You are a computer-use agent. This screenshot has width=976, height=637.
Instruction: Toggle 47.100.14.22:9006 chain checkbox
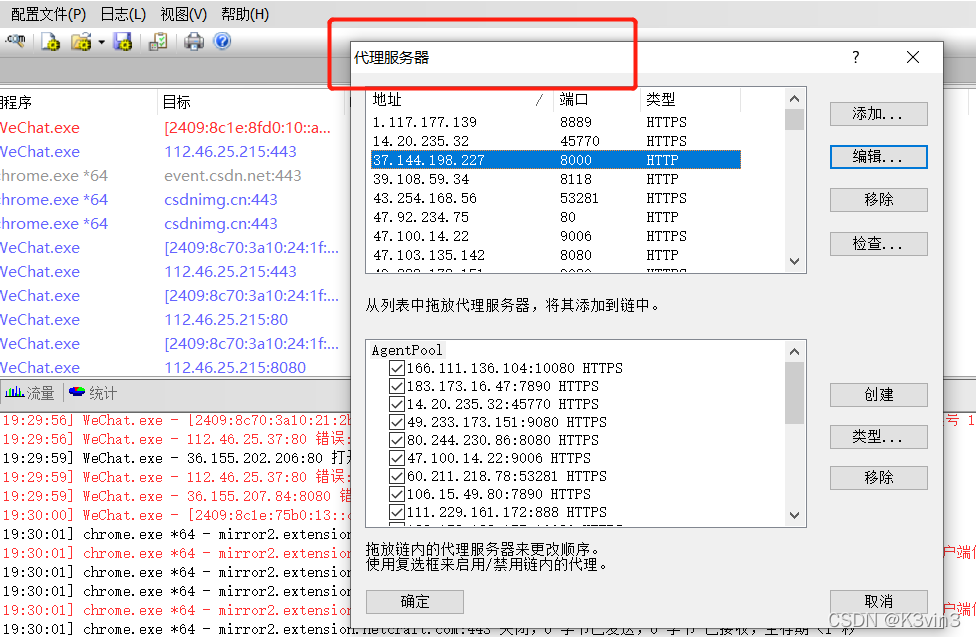click(x=396, y=458)
